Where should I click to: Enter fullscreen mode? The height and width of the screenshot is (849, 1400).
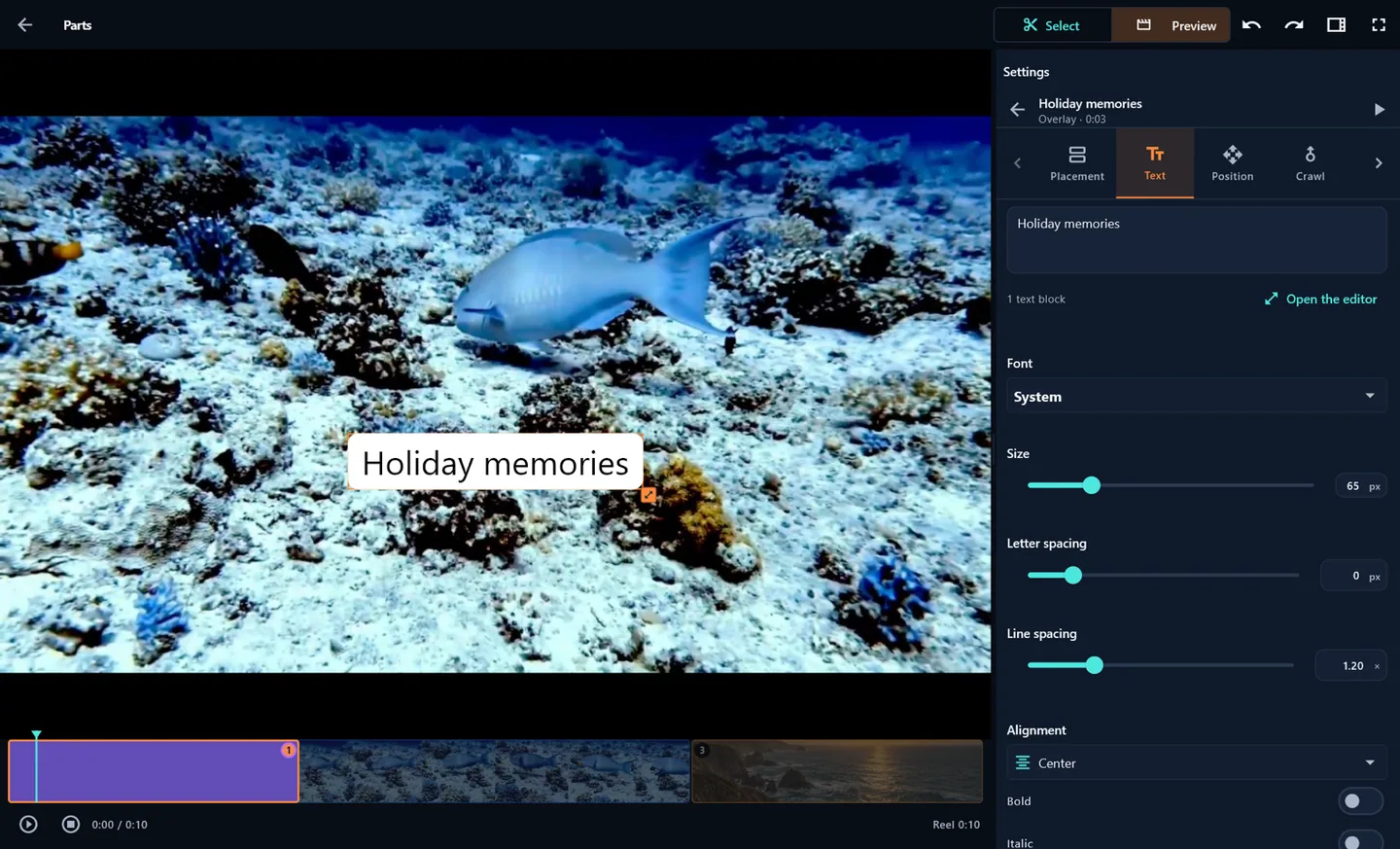pyautogui.click(x=1379, y=25)
